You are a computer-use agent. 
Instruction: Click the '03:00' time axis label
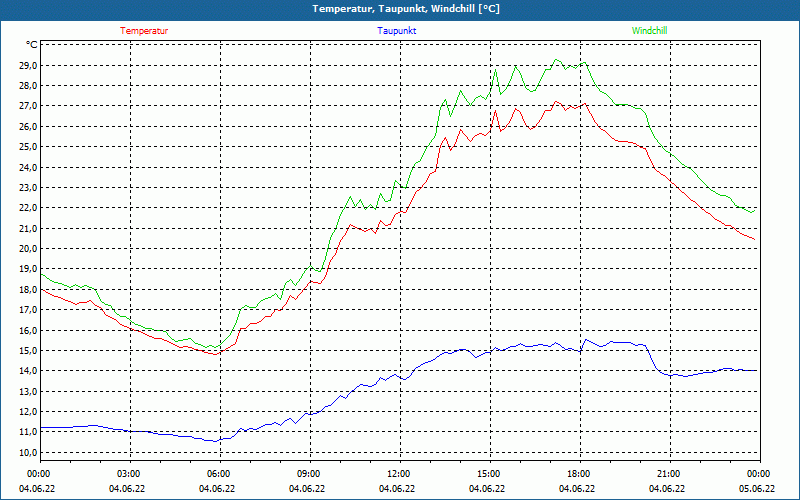point(128,474)
